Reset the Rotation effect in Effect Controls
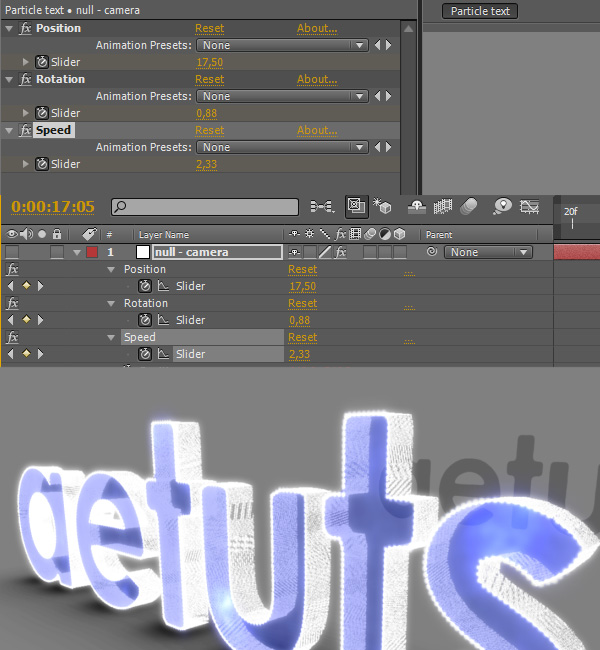 click(x=209, y=79)
